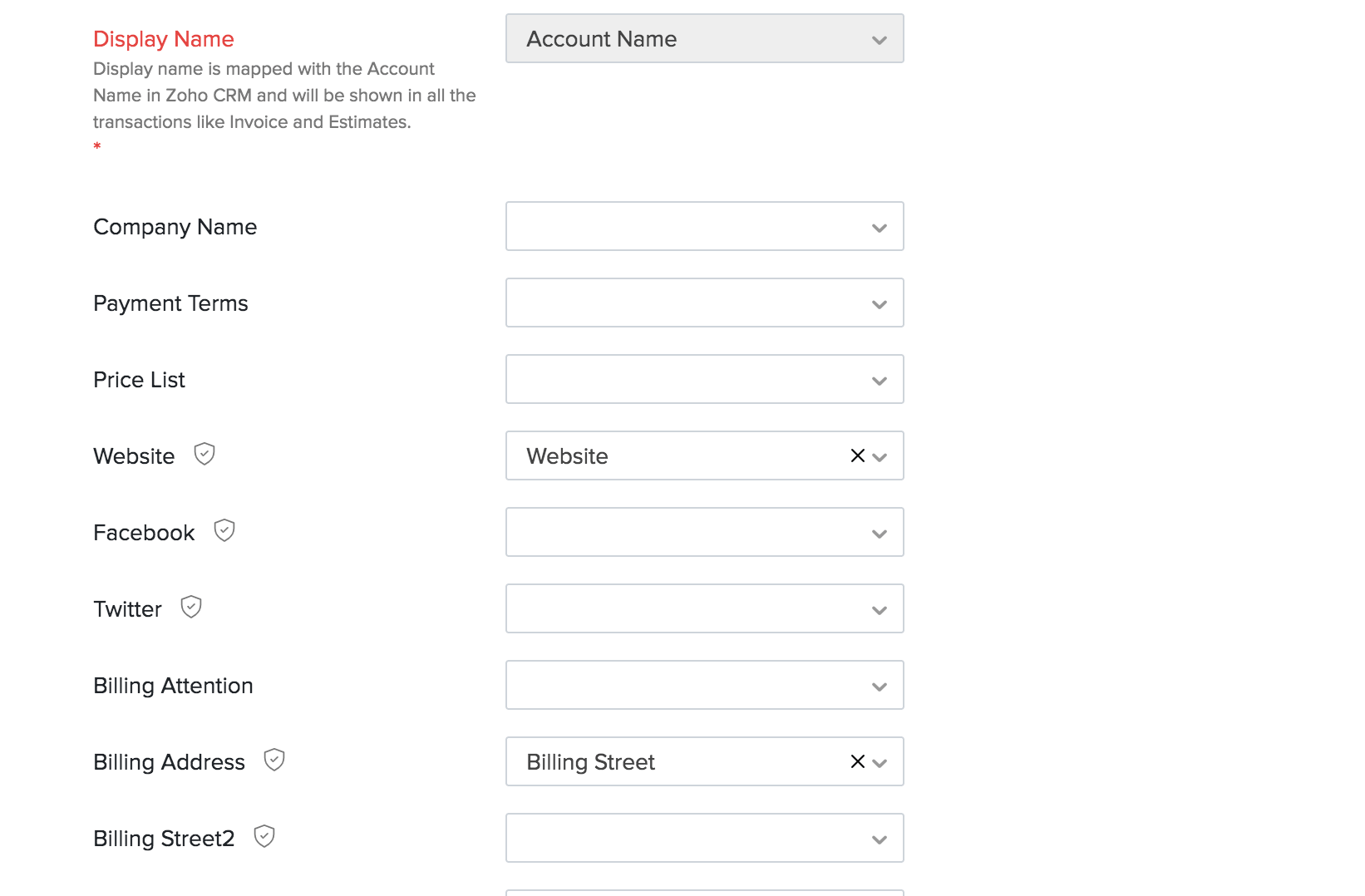Open the Facebook mapping dropdown
The height and width of the screenshot is (896, 1365).
tap(704, 532)
